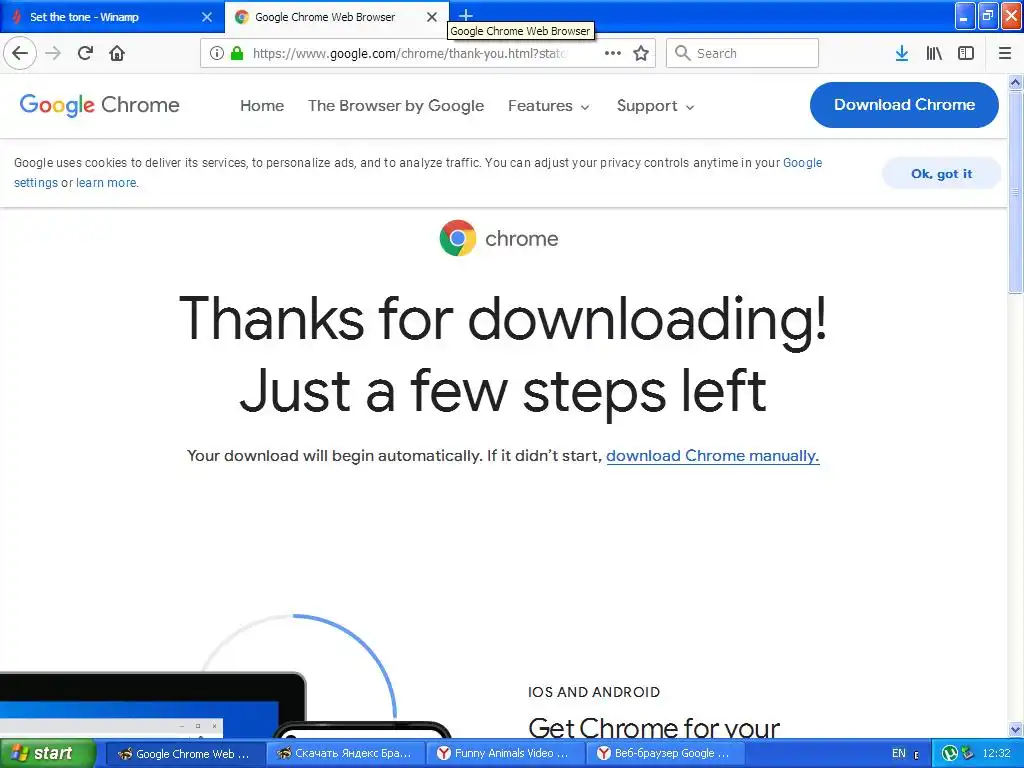The width and height of the screenshot is (1024, 768).
Task: Close the Set the tone - Winamp tab
Action: [x=206, y=17]
